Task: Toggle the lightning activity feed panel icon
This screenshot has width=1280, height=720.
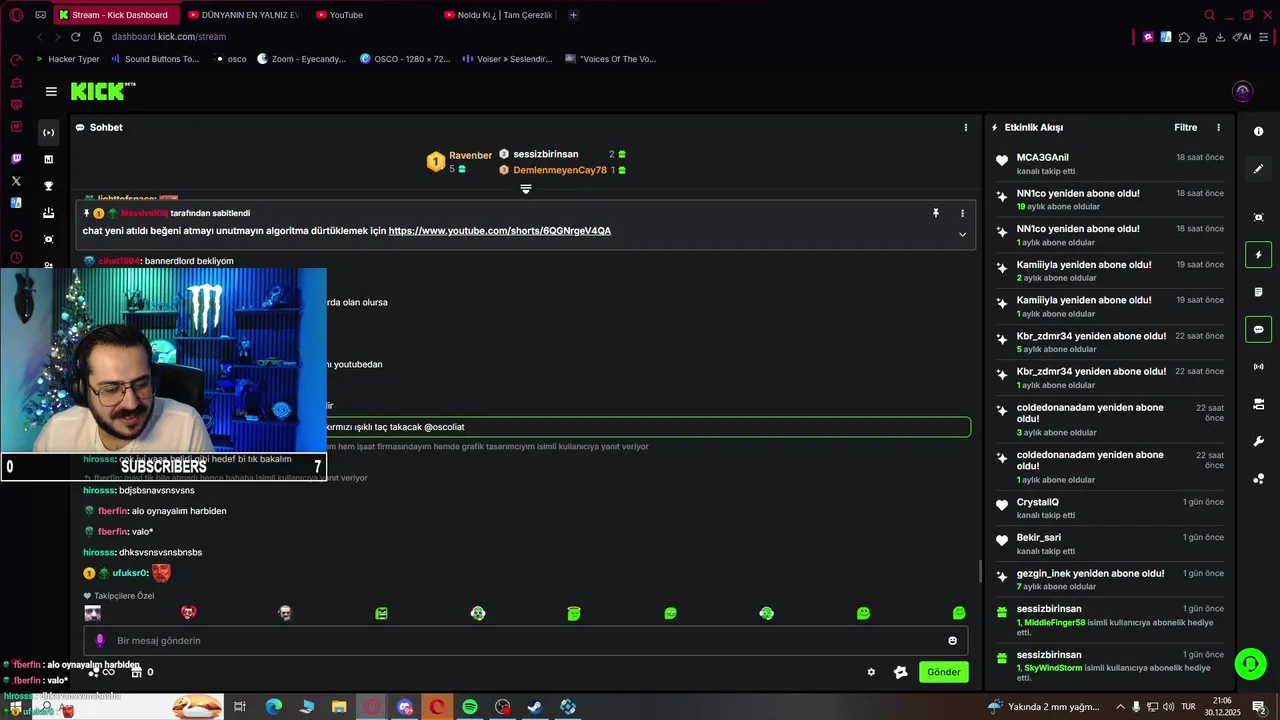Action: pos(1258,254)
